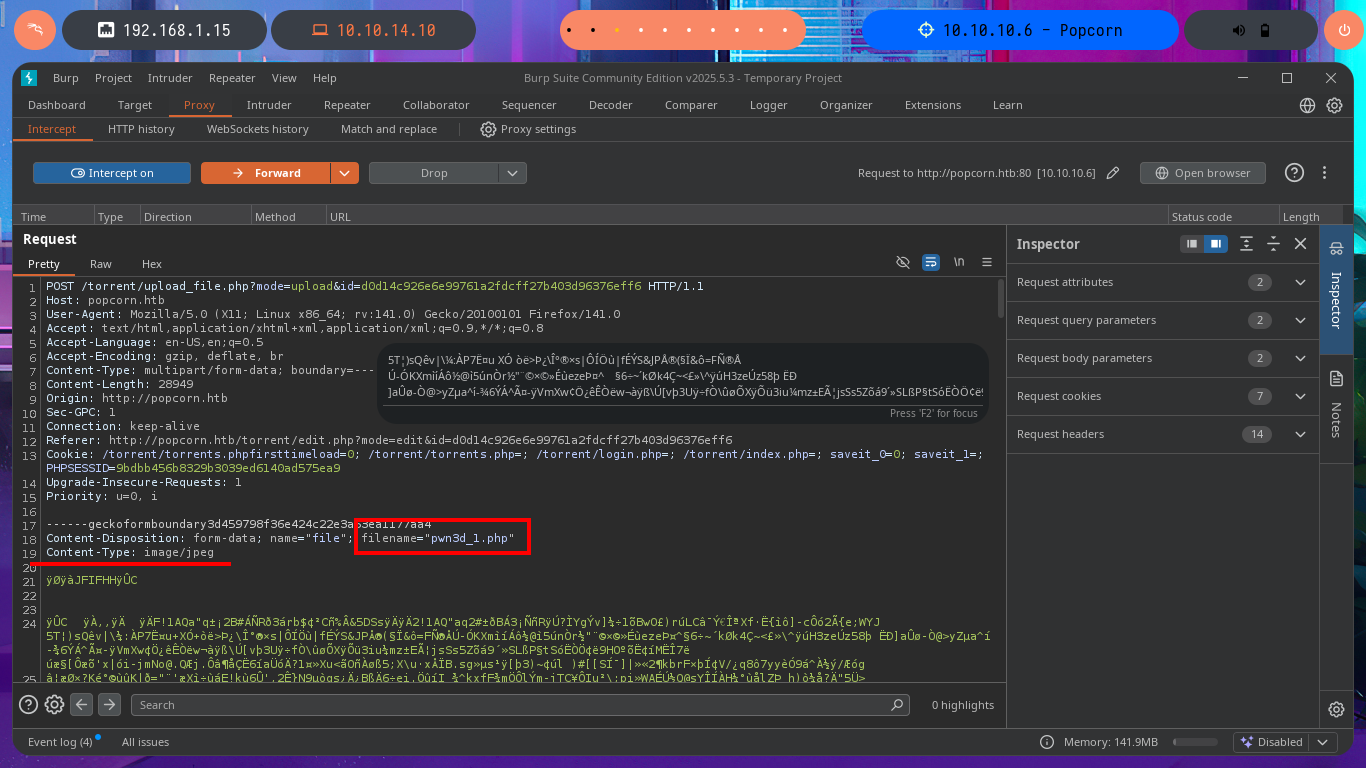Switch request view to Raw tab
The width and height of the screenshot is (1366, 768).
tap(101, 264)
